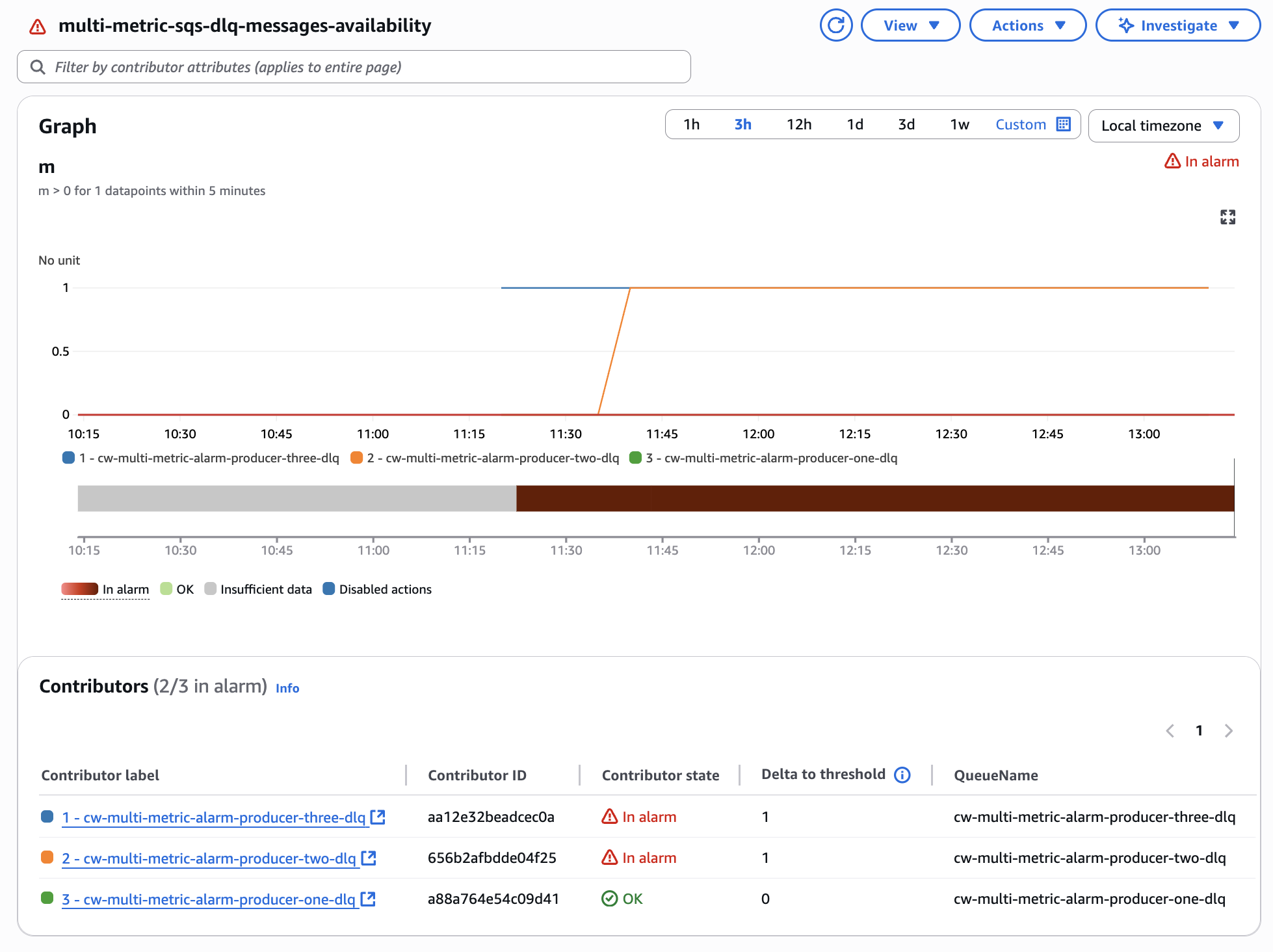Click the contributor attributes filter field
1273x952 pixels.
(x=354, y=67)
